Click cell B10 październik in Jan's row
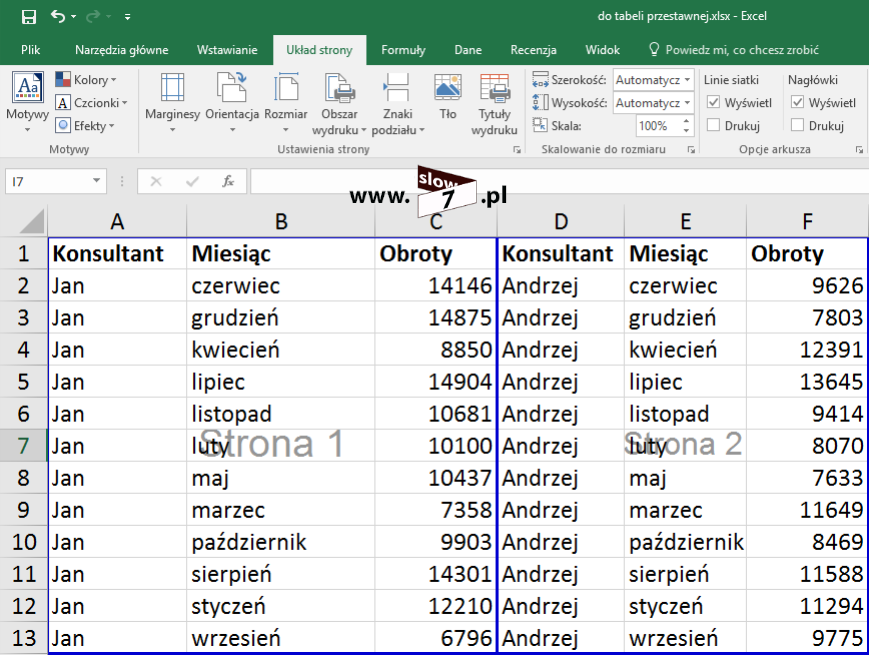The image size is (869, 655). (x=281, y=542)
